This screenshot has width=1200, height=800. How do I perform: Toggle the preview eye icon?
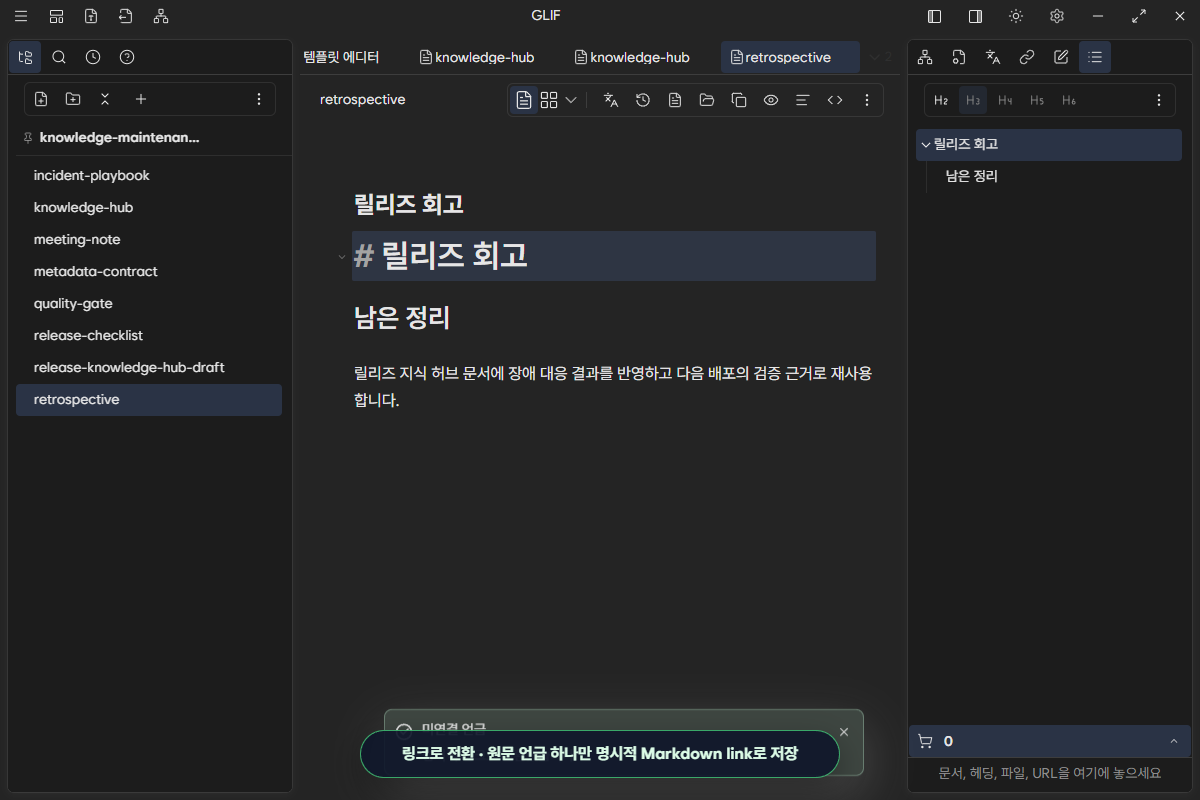pyautogui.click(x=771, y=100)
